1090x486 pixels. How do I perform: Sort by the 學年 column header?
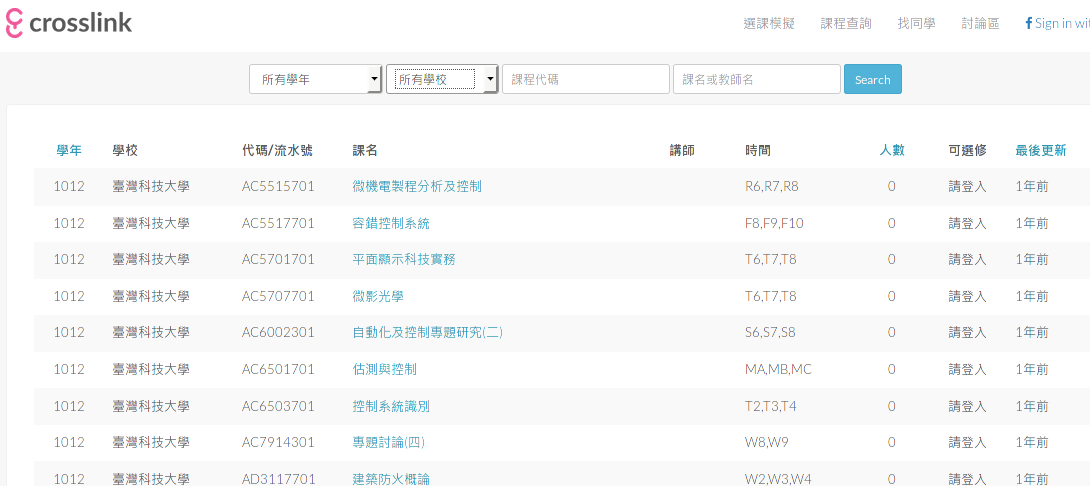pyautogui.click(x=69, y=150)
